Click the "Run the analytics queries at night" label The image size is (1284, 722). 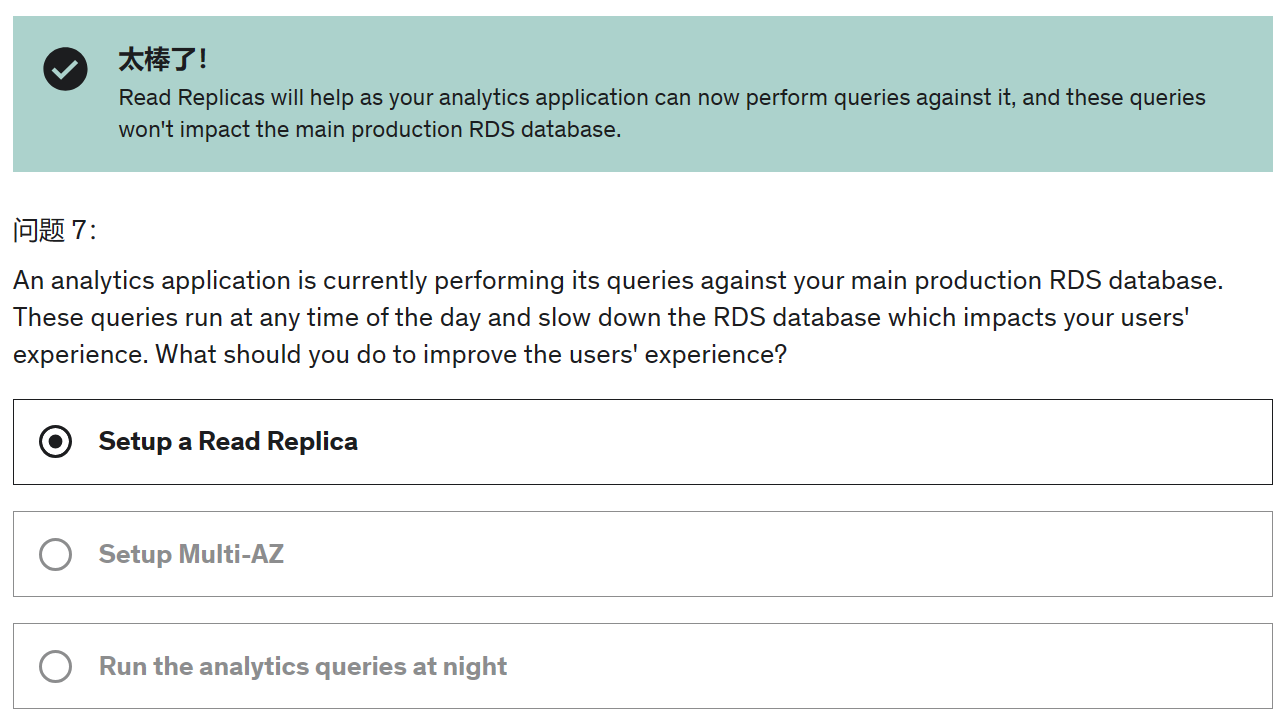[x=303, y=666]
